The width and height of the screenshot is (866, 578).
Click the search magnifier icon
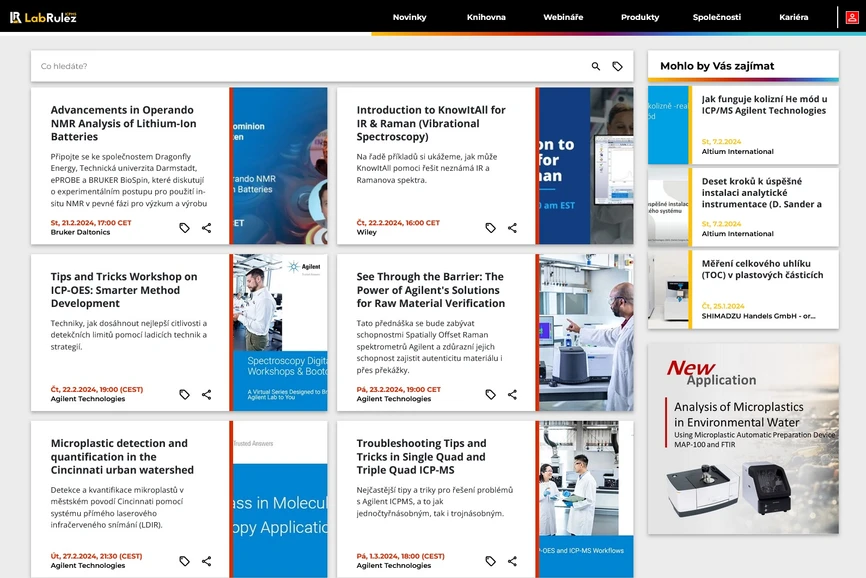point(595,66)
